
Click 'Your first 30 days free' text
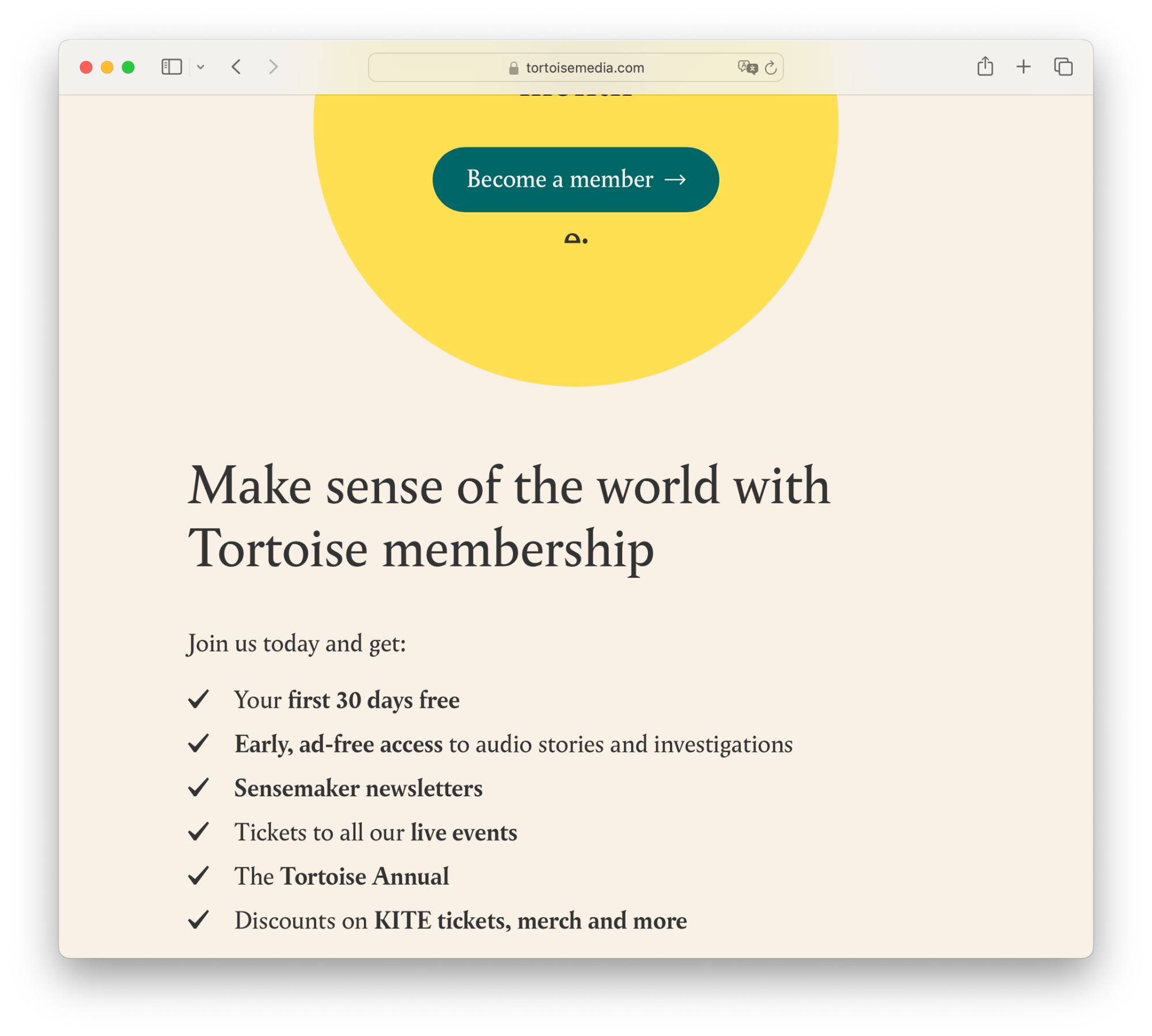click(x=347, y=700)
